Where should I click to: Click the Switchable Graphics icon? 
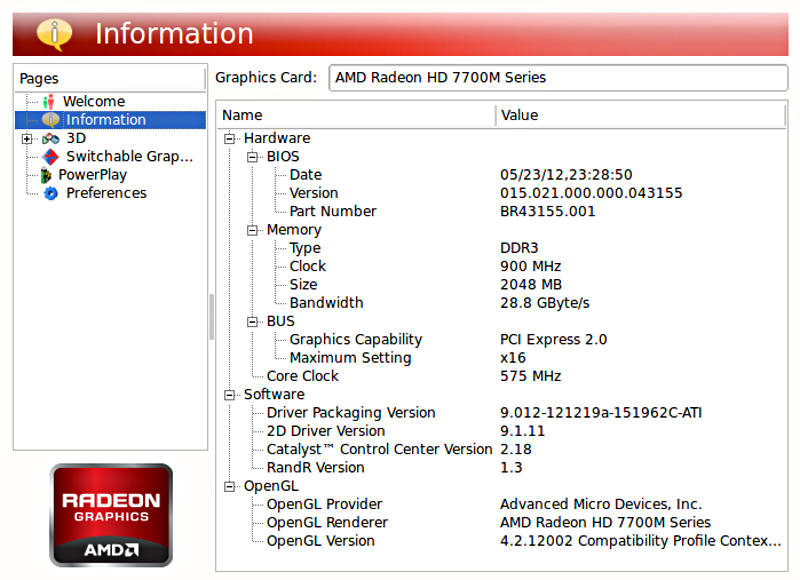point(50,157)
